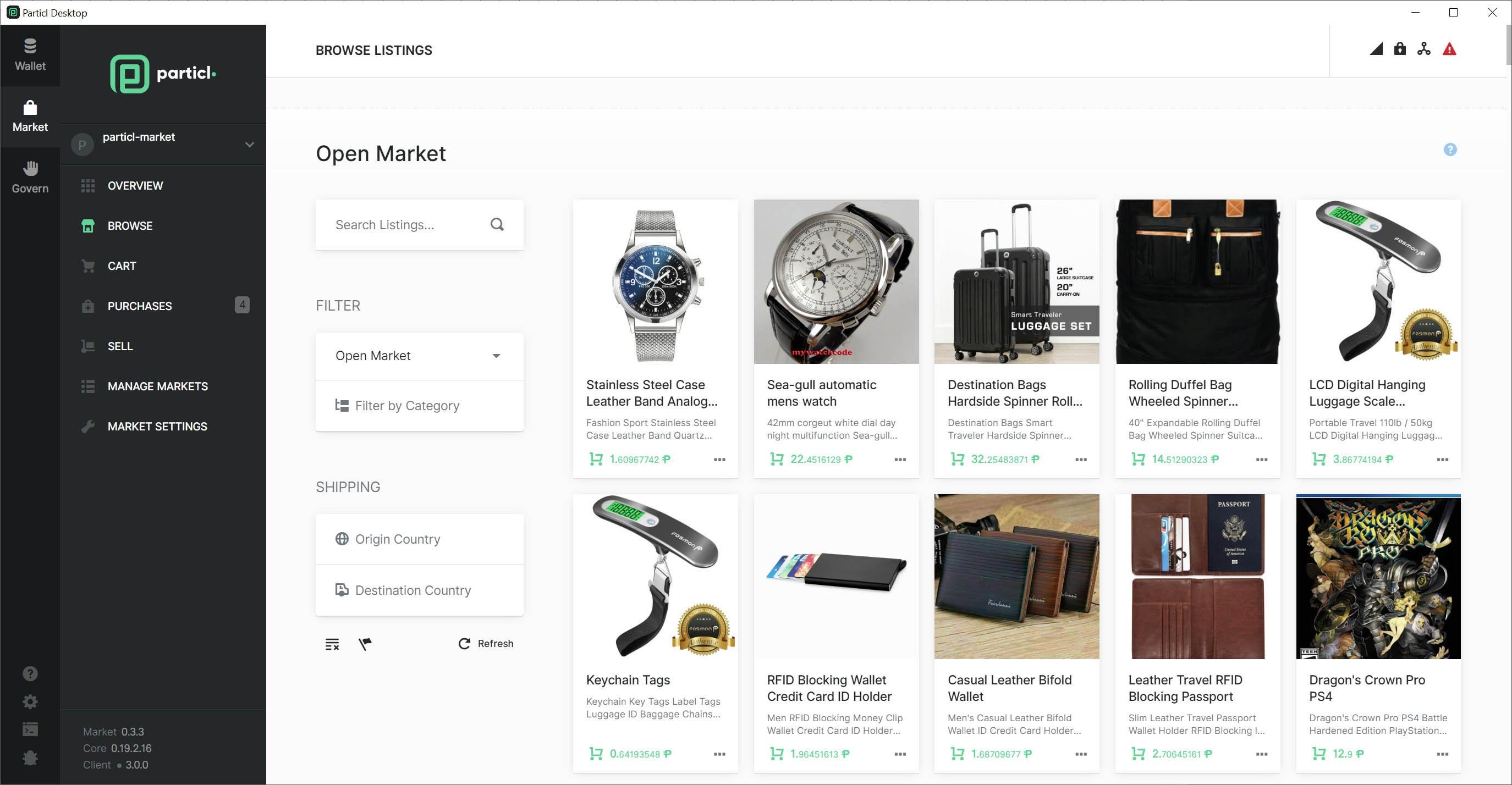The width and height of the screenshot is (1512, 785).
Task: Click the Refresh button
Action: click(486, 644)
